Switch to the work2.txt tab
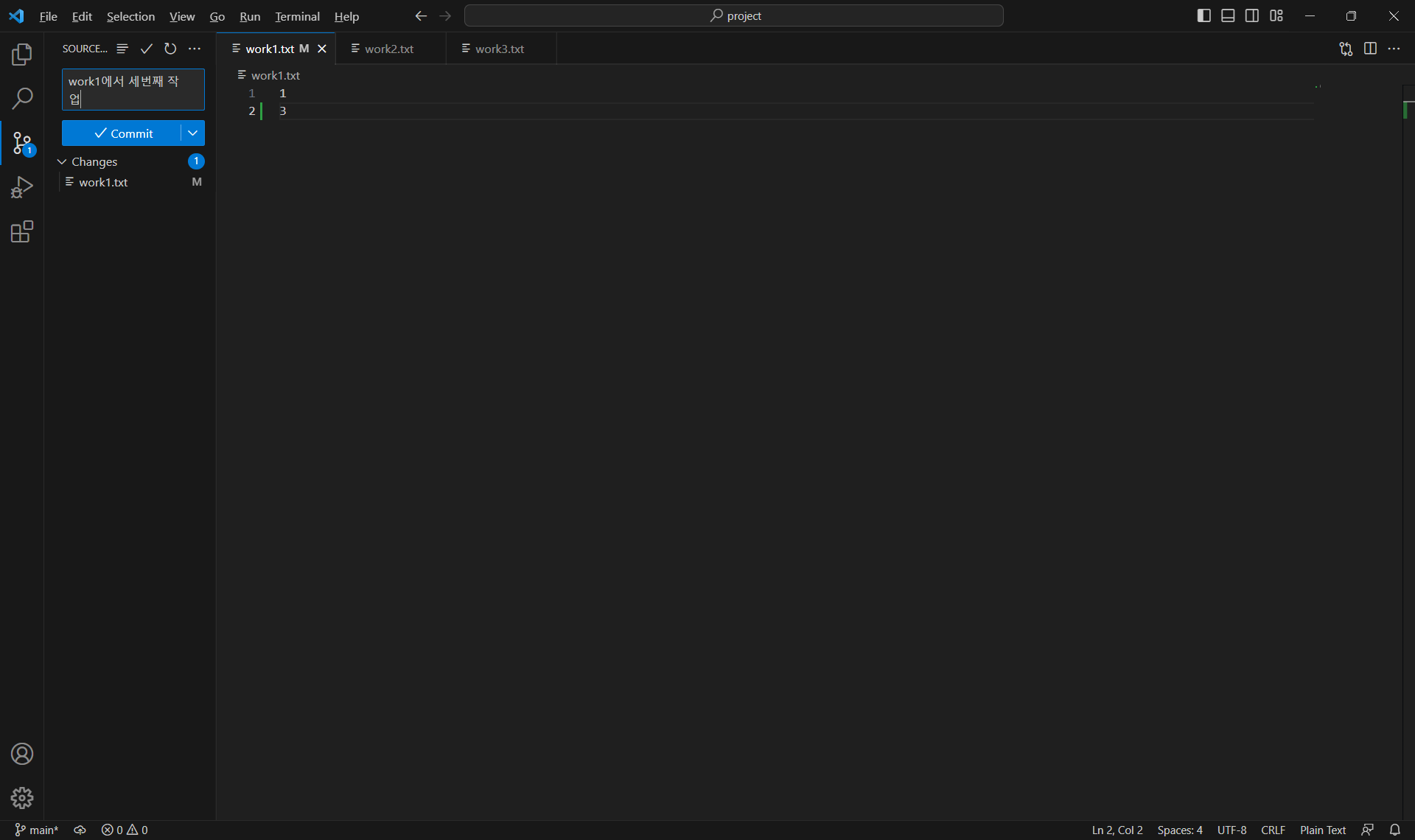The width and height of the screenshot is (1415, 840). (x=389, y=49)
